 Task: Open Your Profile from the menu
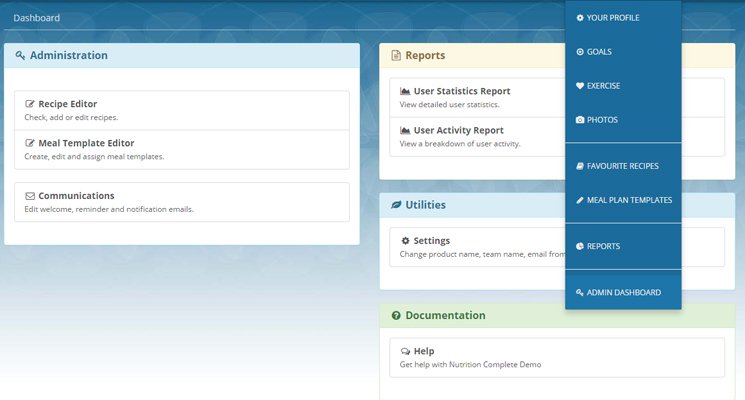pyautogui.click(x=612, y=18)
